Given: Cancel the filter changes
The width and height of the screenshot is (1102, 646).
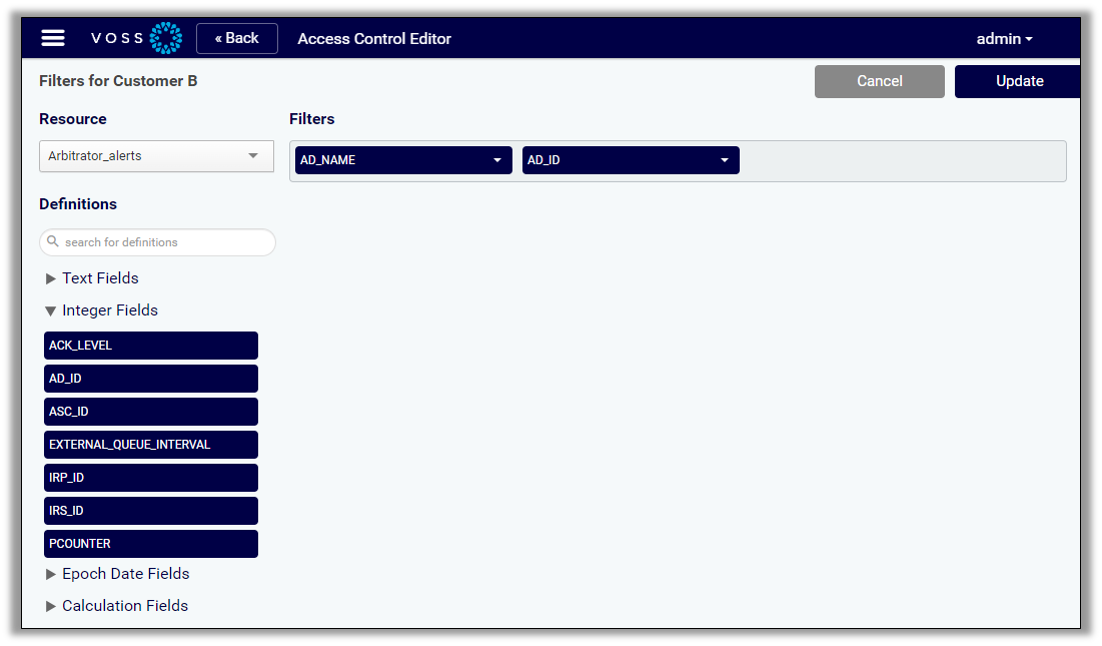Looking at the screenshot, I should 879,81.
